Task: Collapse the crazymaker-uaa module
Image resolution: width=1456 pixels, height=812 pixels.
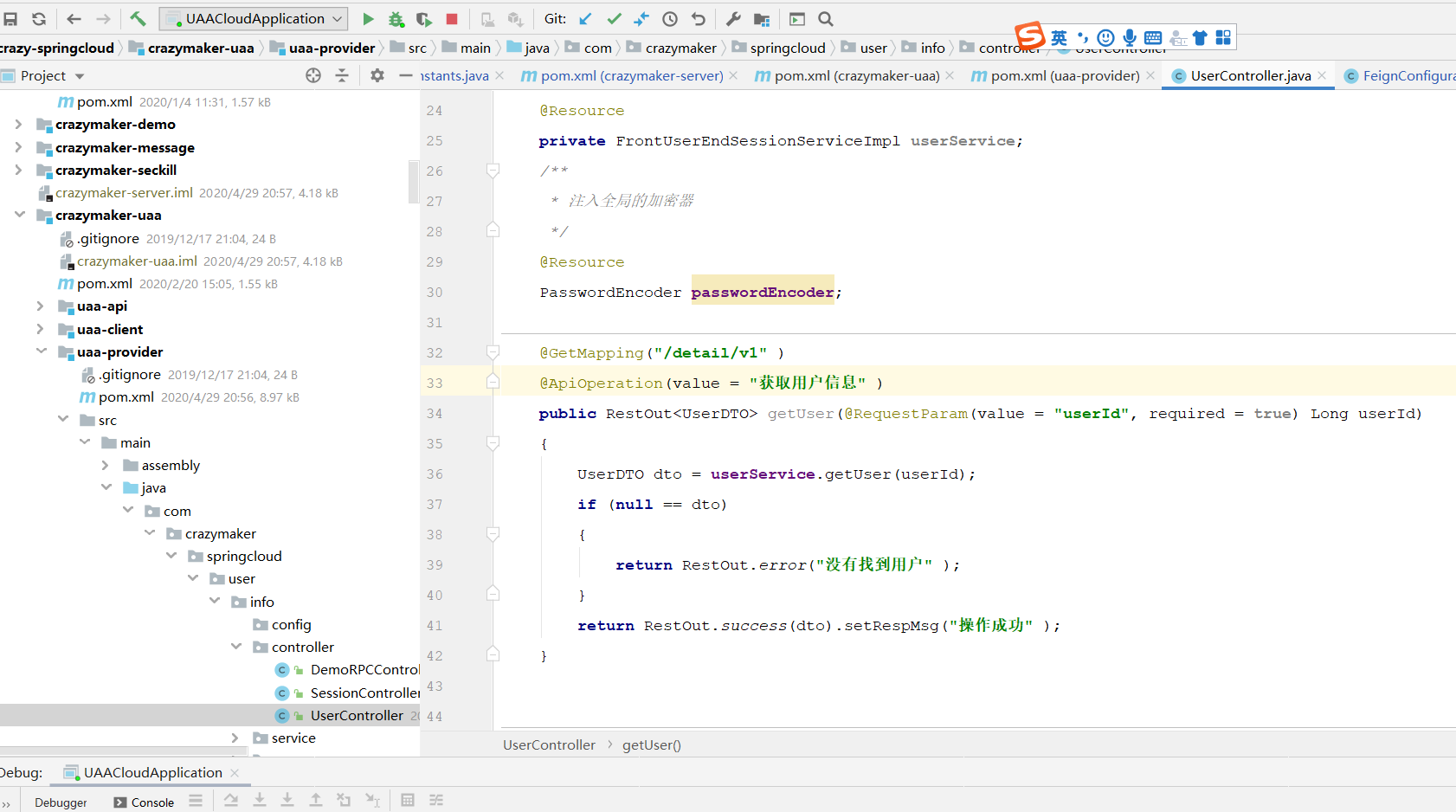Action: point(19,215)
